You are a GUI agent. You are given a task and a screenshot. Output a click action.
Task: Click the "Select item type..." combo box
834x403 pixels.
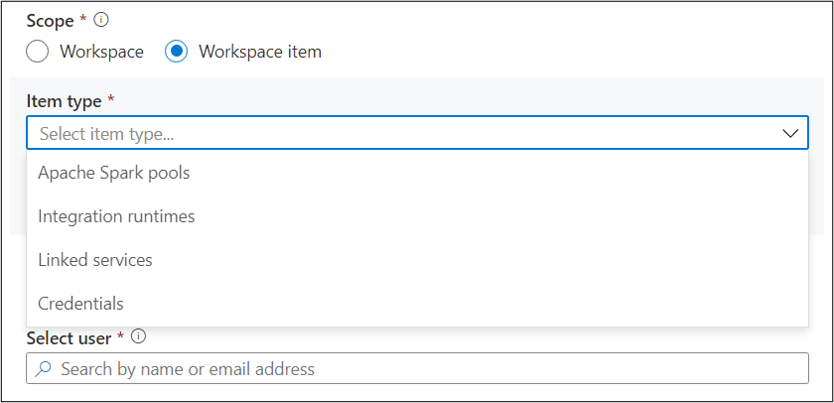tap(400, 133)
